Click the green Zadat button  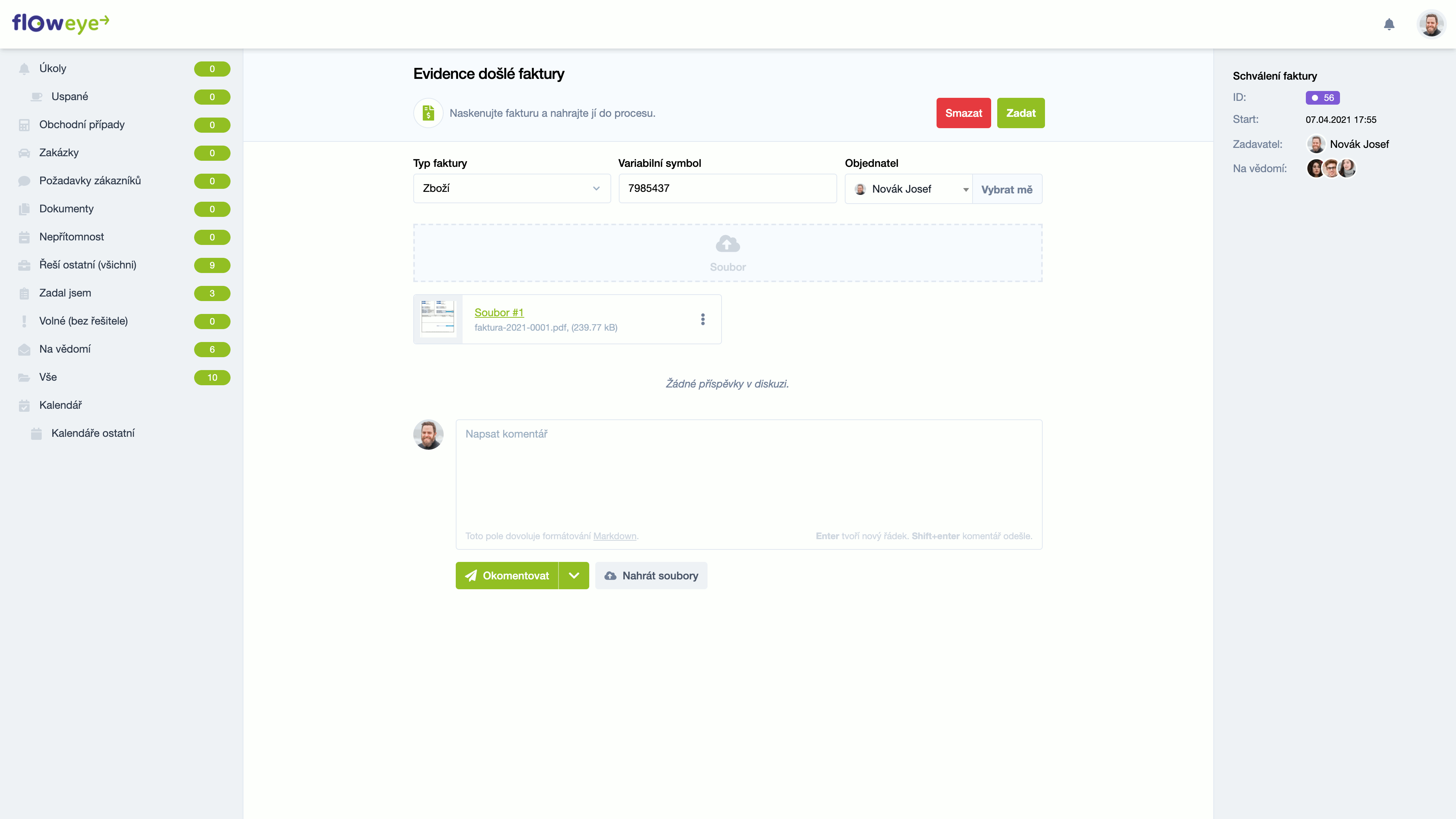1020,113
